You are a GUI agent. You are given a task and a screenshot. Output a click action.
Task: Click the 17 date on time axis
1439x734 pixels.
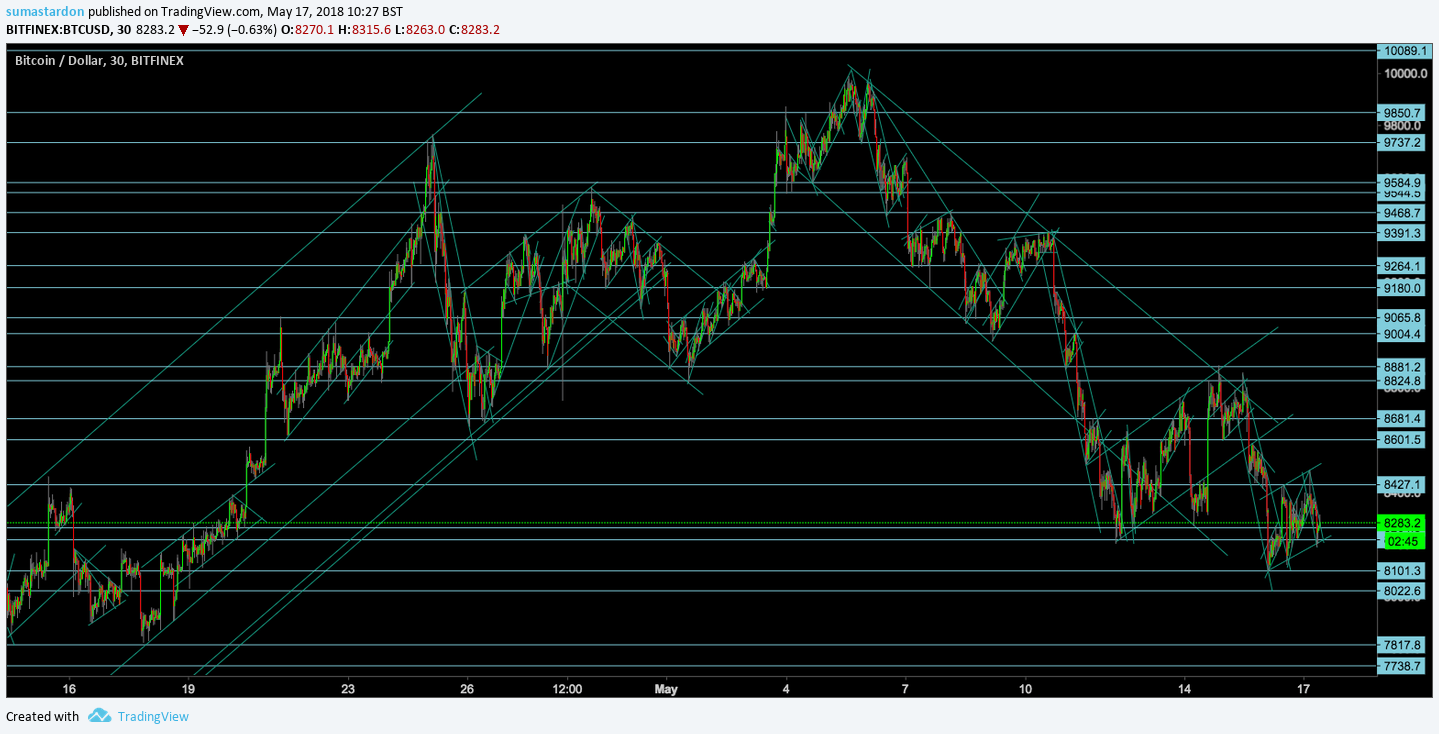click(x=1303, y=689)
